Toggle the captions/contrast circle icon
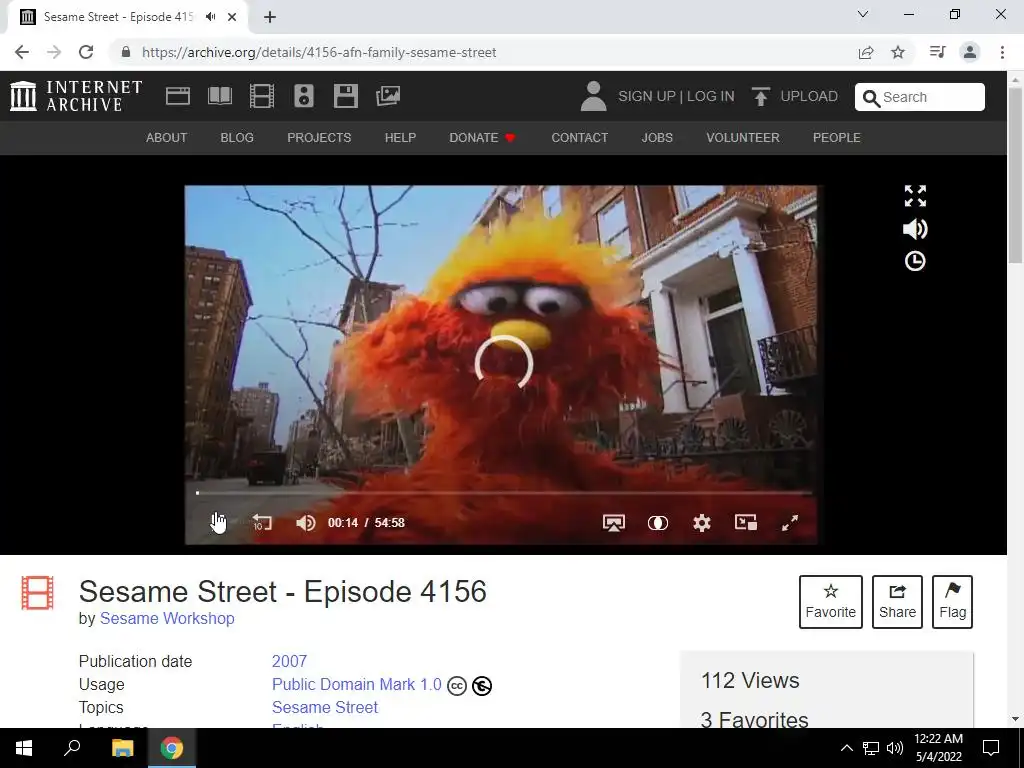This screenshot has height=768, width=1024. pyautogui.click(x=658, y=522)
